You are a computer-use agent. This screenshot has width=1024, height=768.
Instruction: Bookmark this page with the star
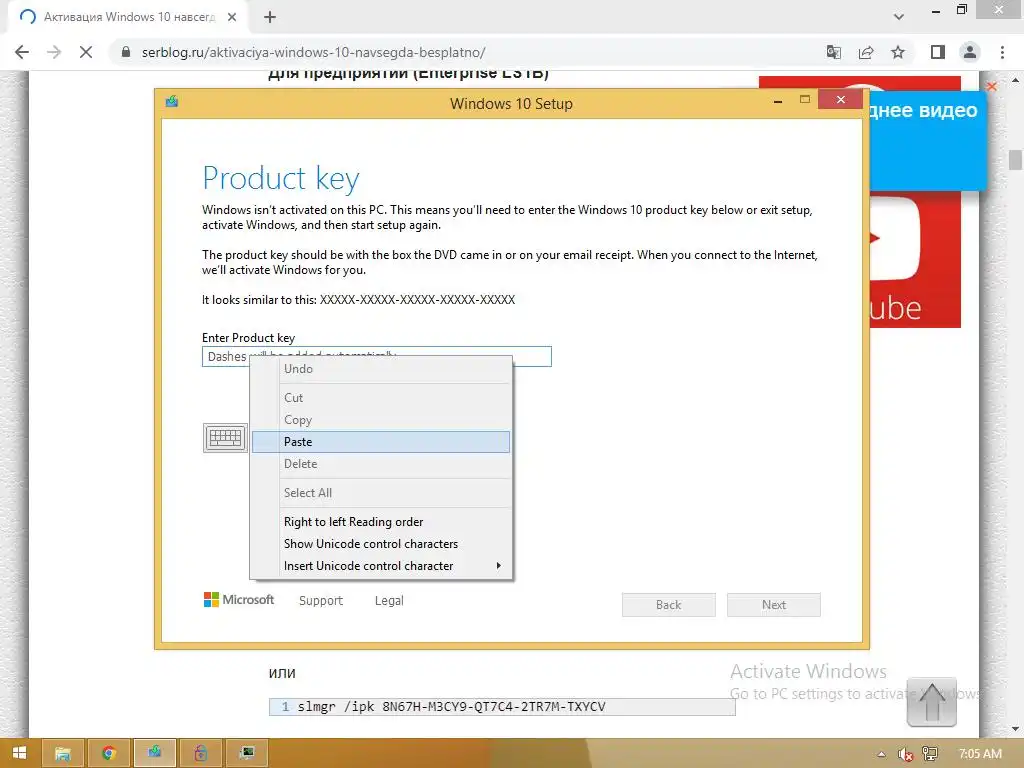[898, 52]
